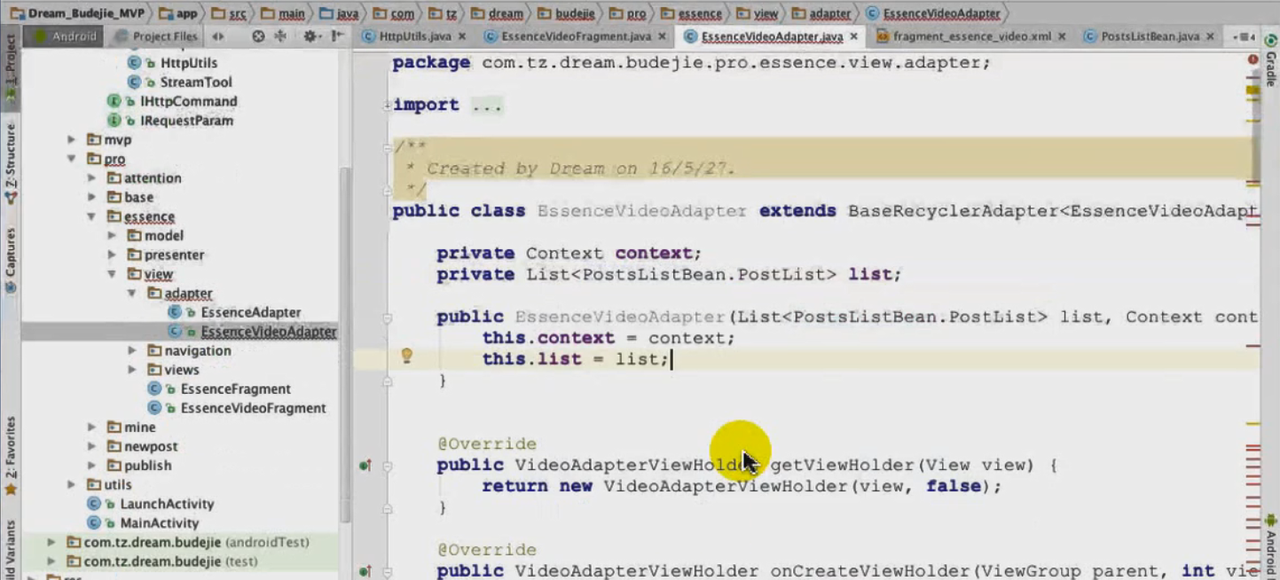Close the PostsListBean.java tab
Viewport: 1280px width, 580px height.
(1210, 37)
